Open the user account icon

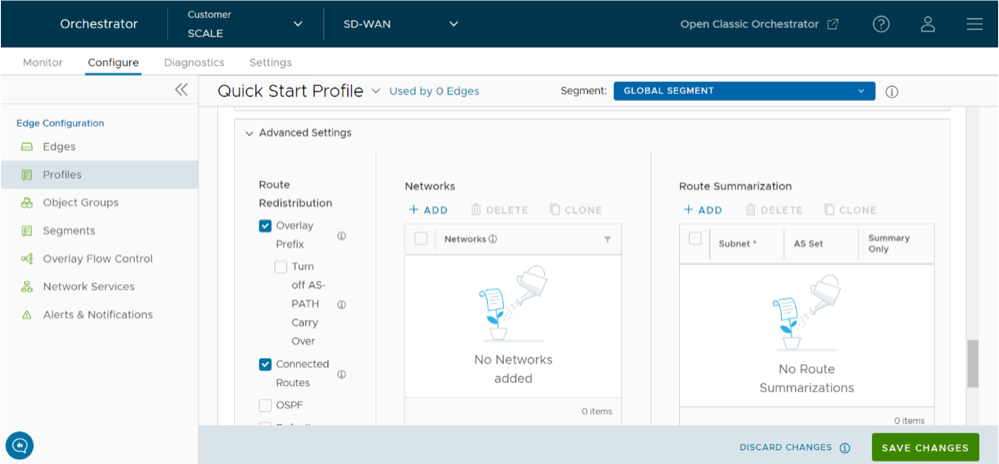[x=928, y=24]
